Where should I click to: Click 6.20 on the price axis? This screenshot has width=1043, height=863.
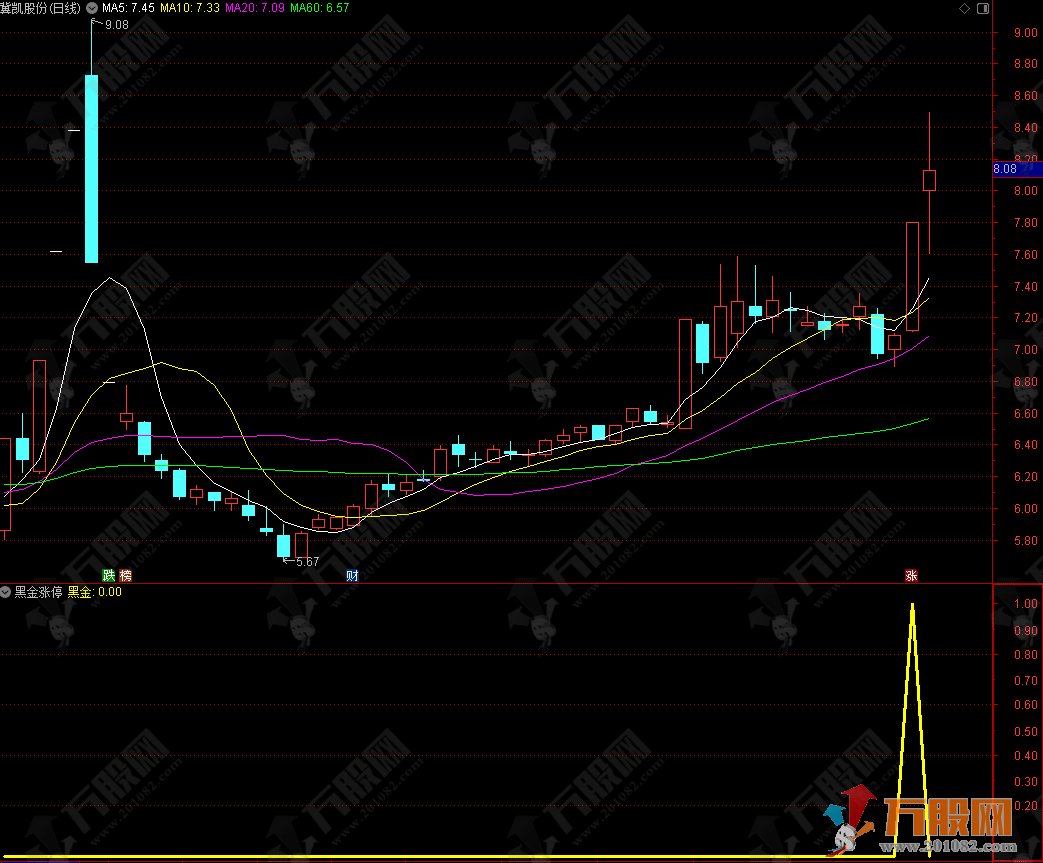[x=1025, y=477]
